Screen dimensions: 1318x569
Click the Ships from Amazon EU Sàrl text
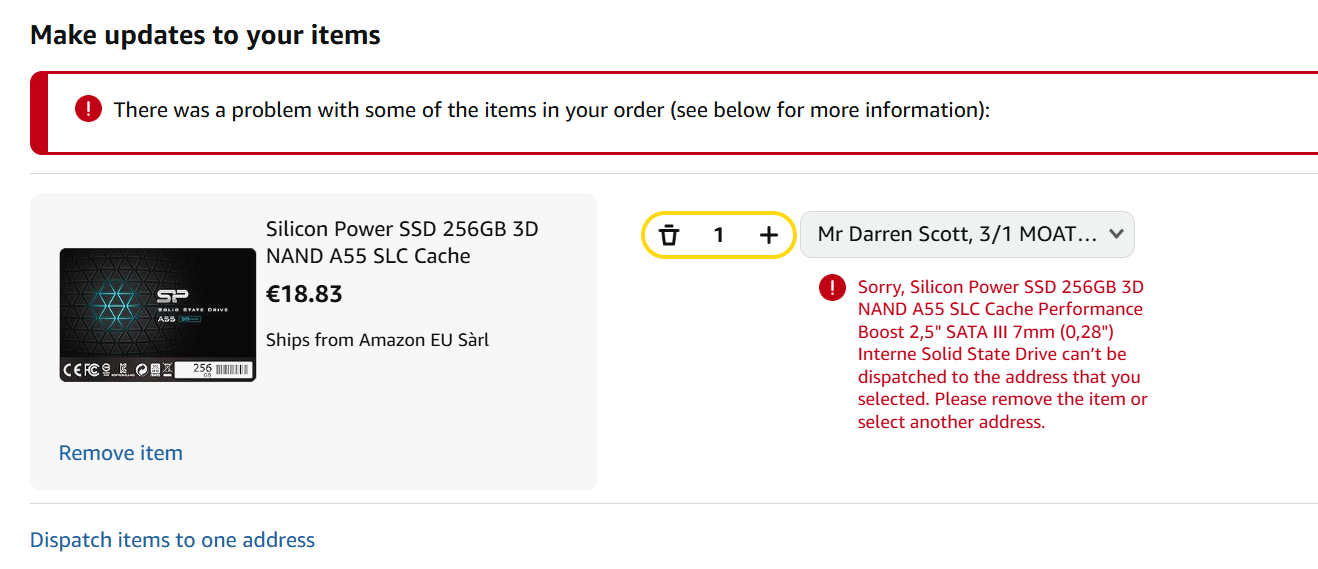pos(377,340)
